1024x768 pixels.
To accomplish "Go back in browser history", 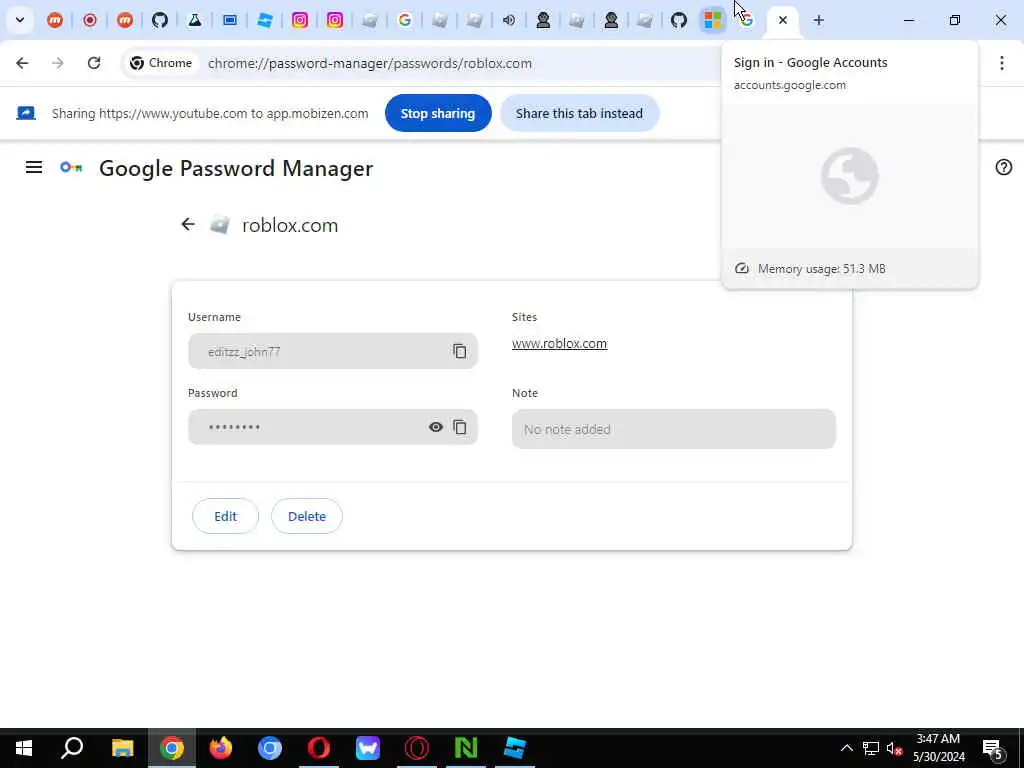I will pyautogui.click(x=22, y=63).
